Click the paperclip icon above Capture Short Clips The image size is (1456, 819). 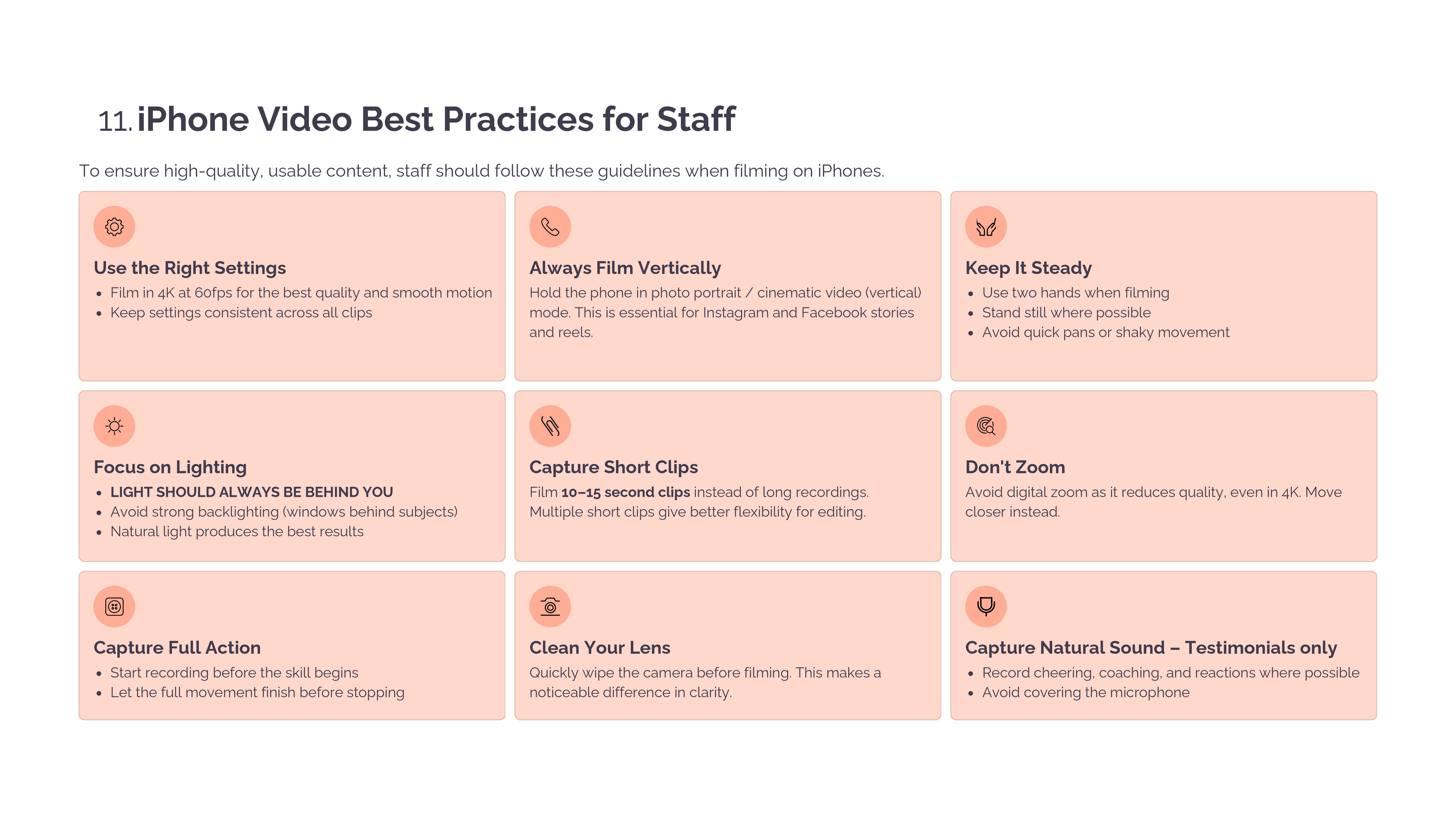(550, 426)
